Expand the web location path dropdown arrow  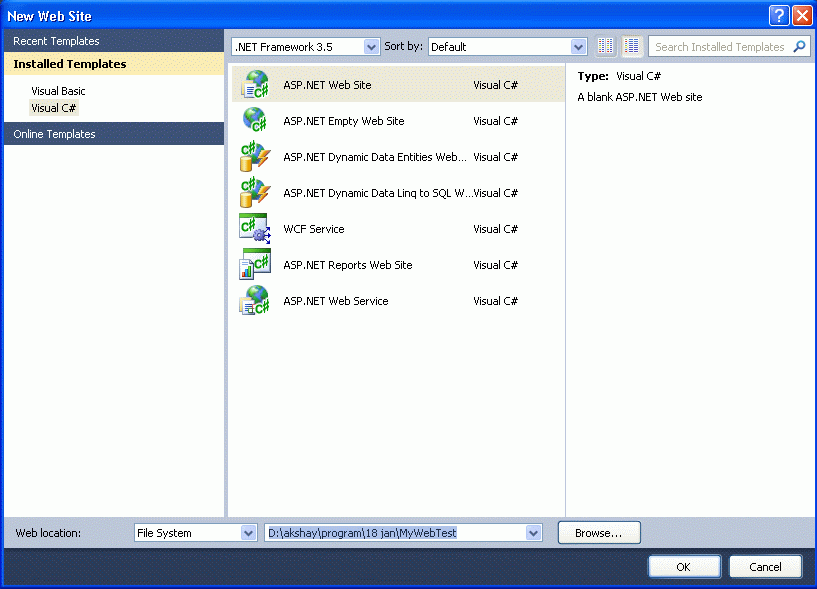pos(533,533)
